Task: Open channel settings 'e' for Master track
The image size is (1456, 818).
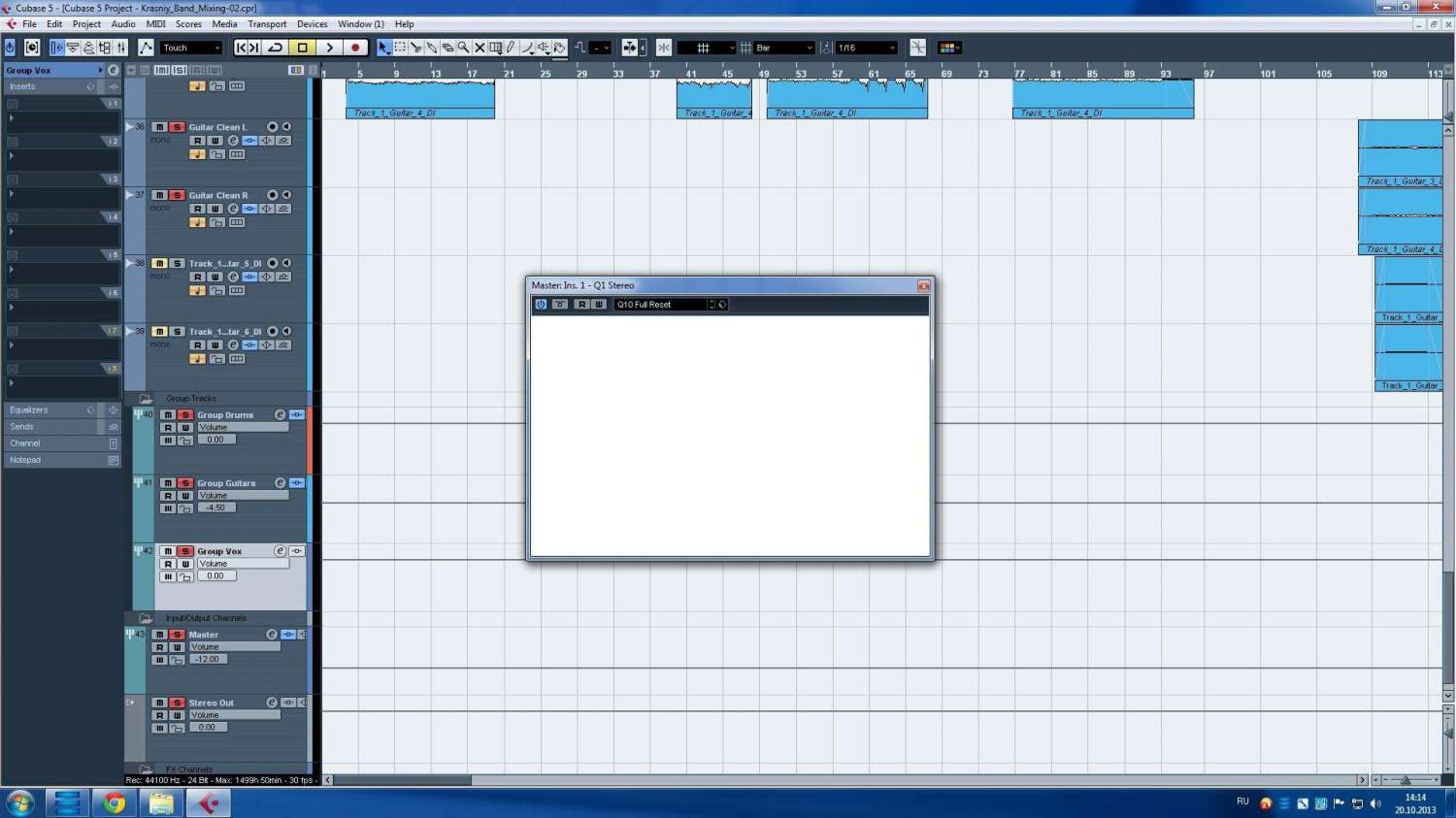Action: pos(272,635)
